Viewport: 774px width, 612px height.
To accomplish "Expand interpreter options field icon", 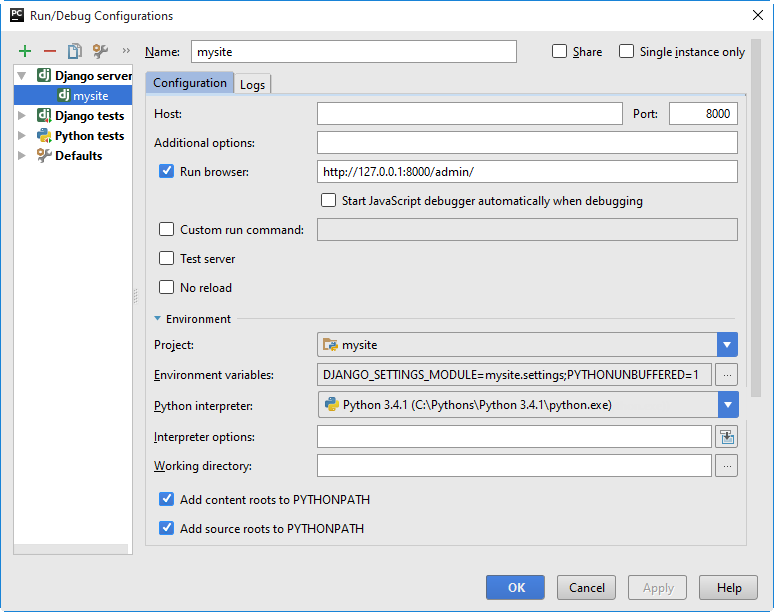I will (x=727, y=437).
